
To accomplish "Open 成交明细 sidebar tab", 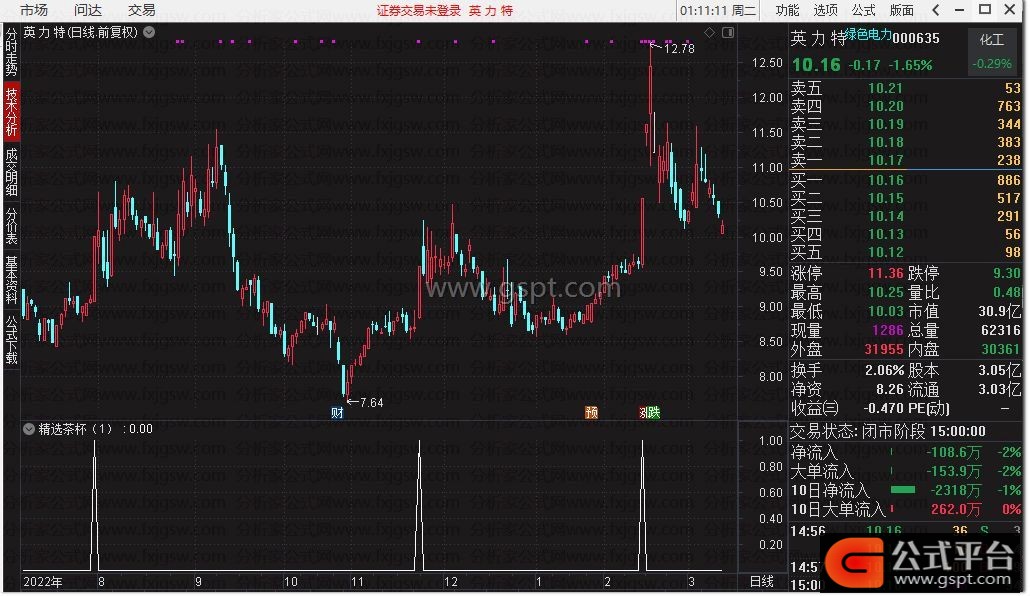I will (11, 172).
